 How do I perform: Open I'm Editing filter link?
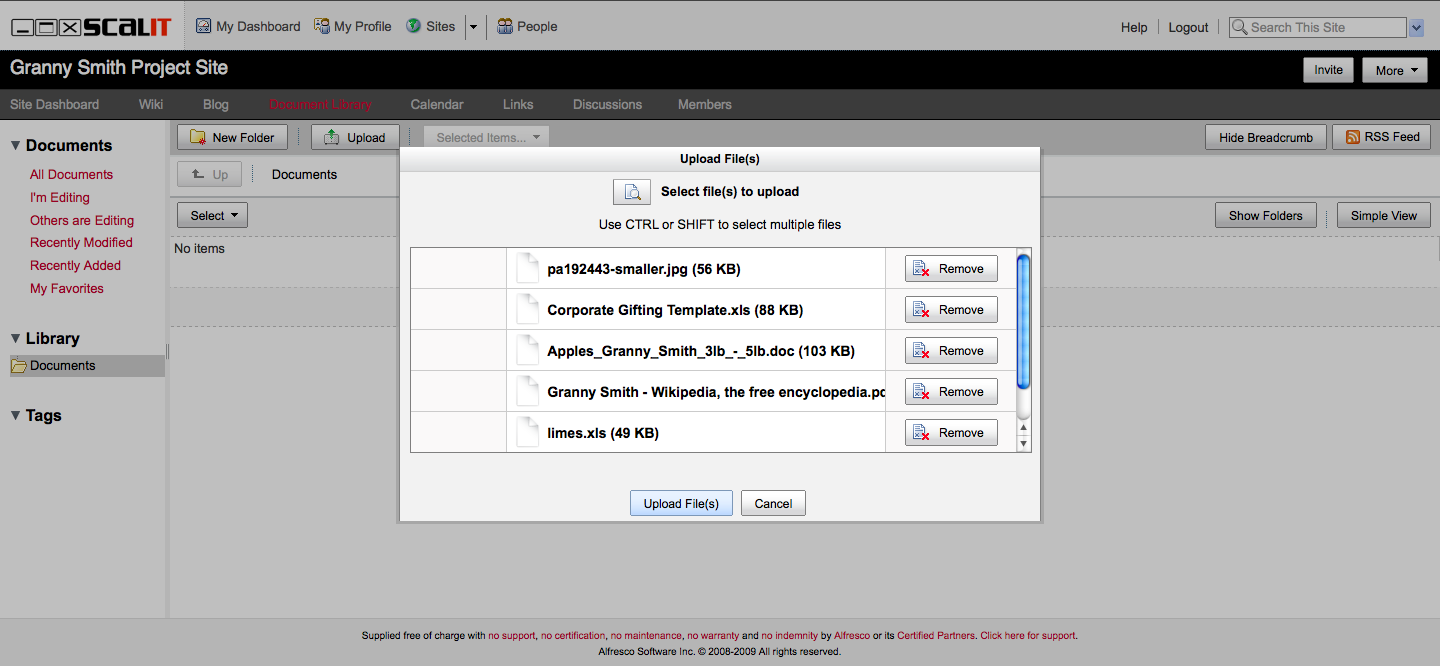[60, 197]
